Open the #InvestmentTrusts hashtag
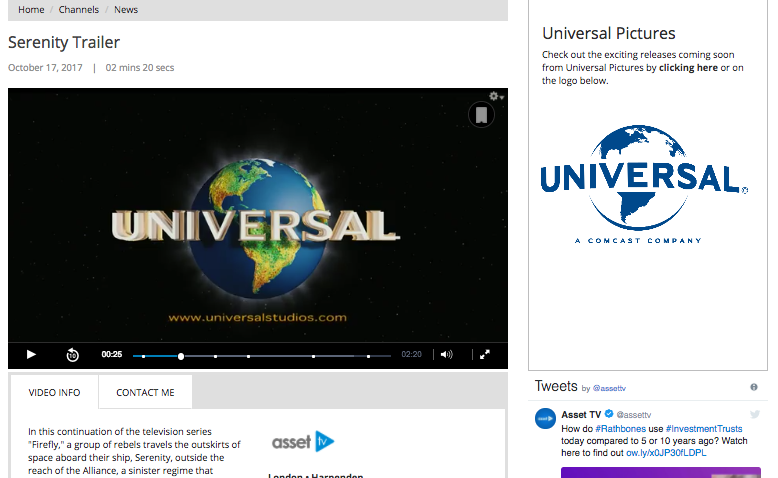778x478 pixels. pyautogui.click(x=704, y=429)
